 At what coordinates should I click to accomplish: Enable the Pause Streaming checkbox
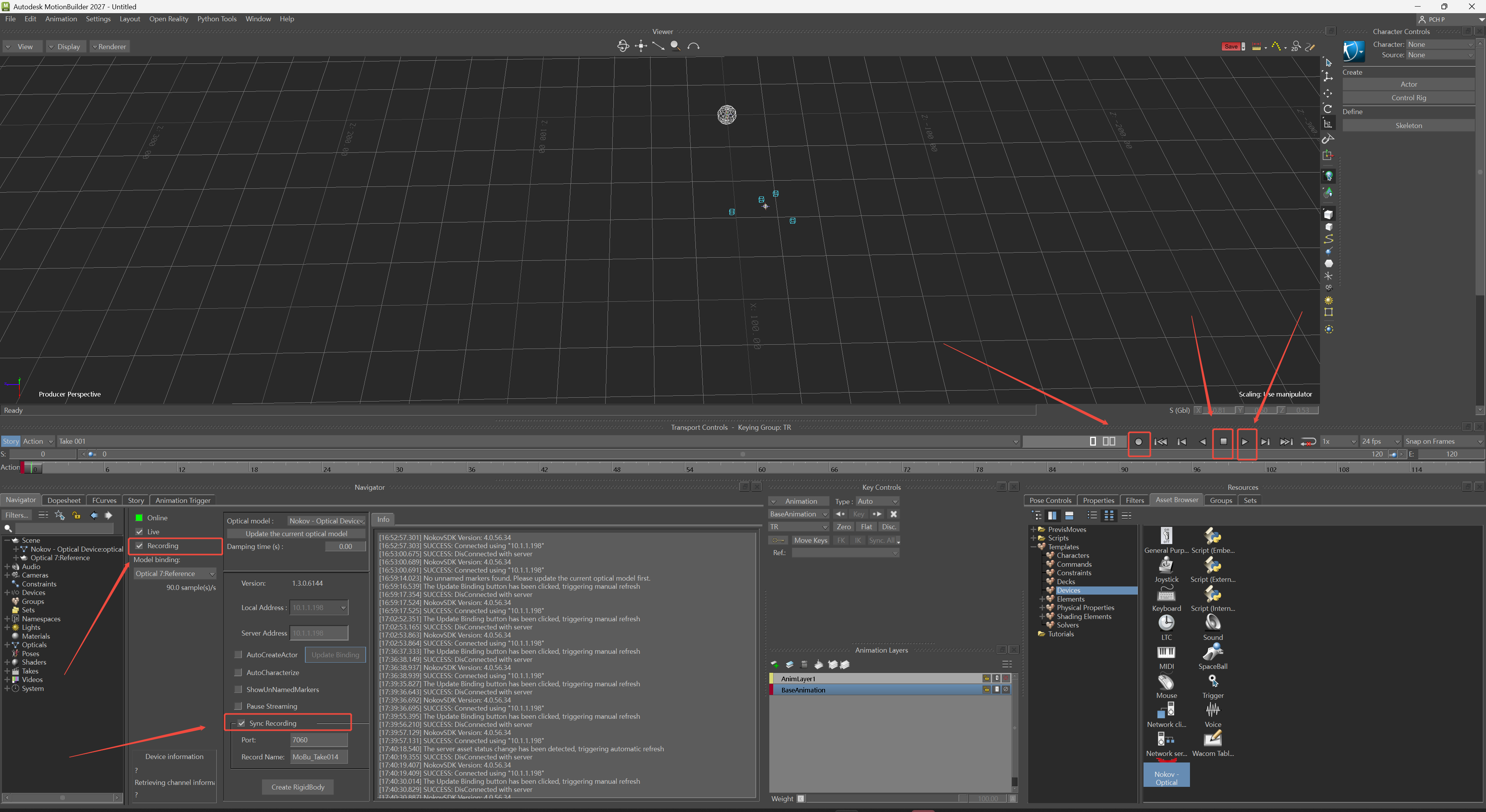click(x=238, y=706)
